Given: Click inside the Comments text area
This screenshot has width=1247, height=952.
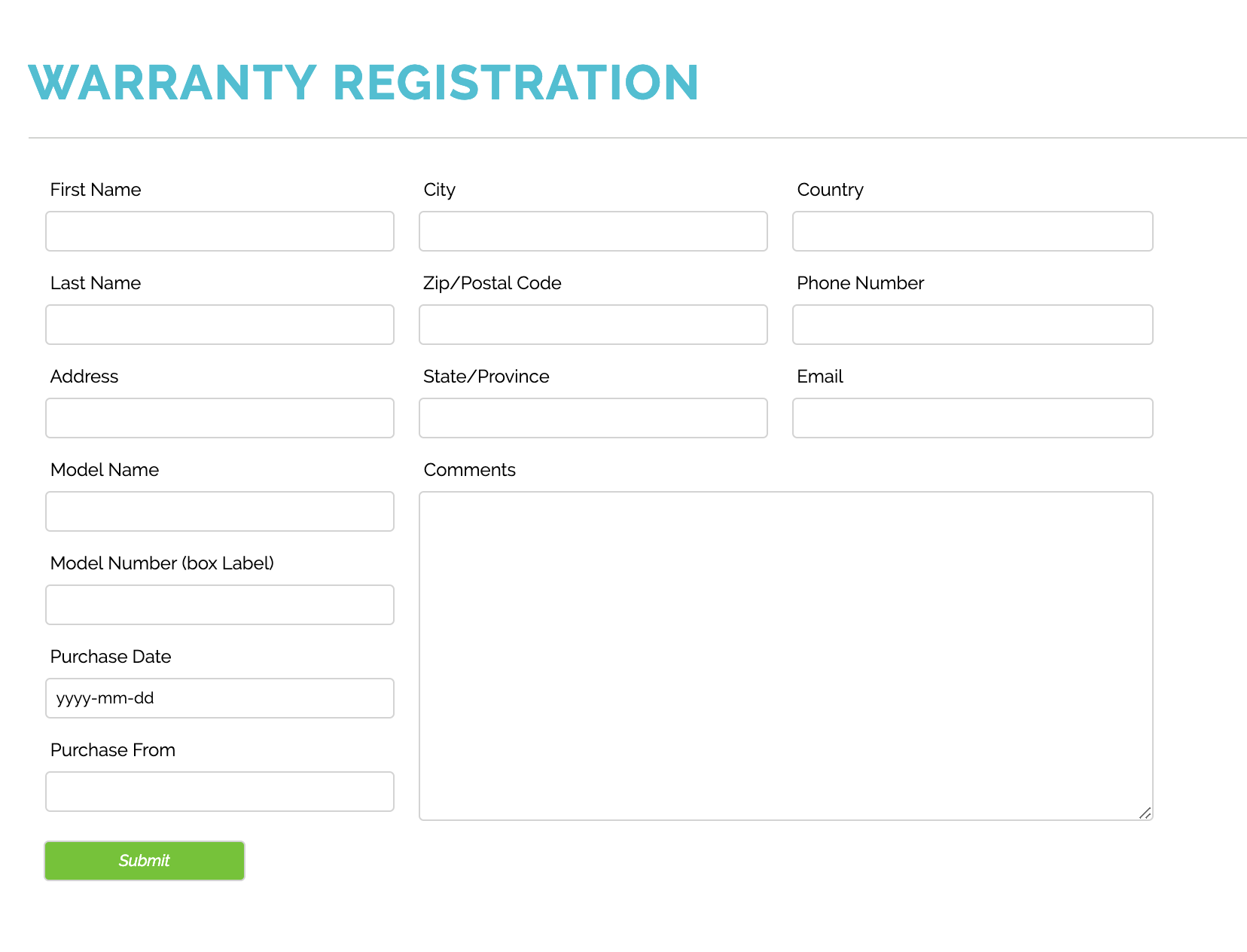Looking at the screenshot, I should (785, 655).
